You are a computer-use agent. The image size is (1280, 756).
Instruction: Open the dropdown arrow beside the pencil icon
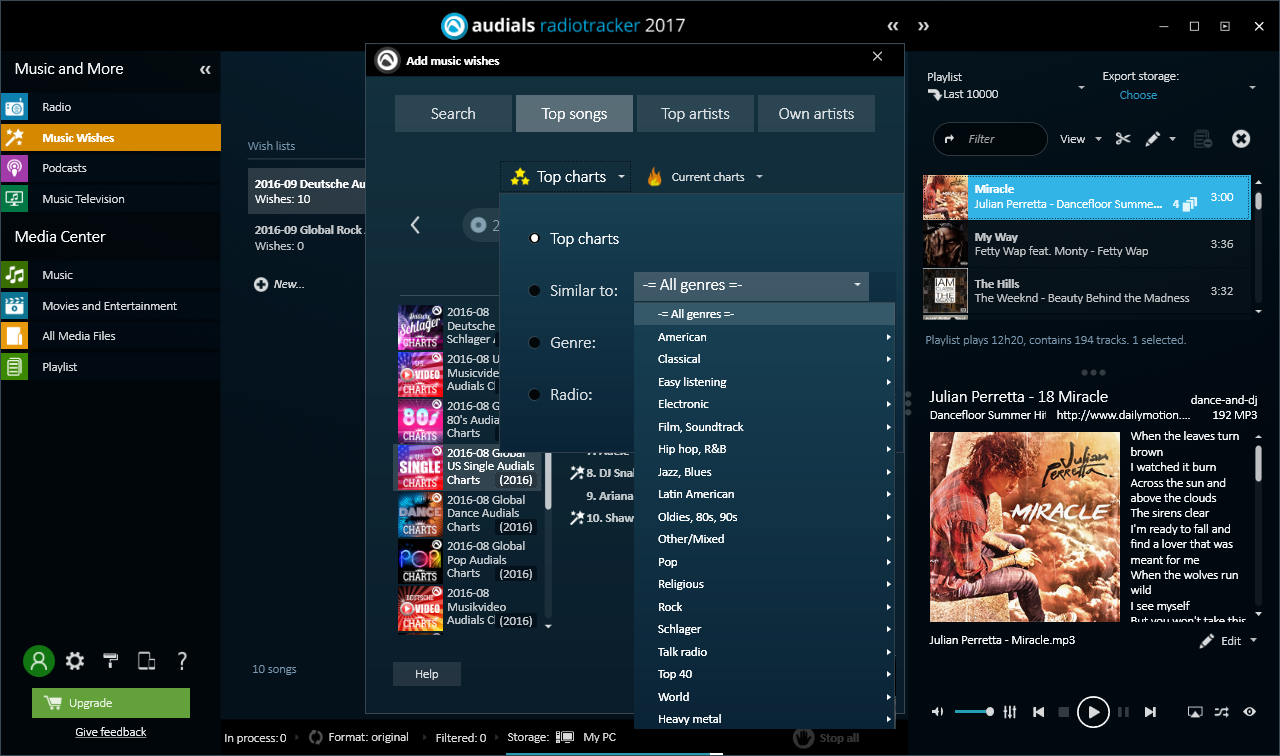click(x=1173, y=139)
